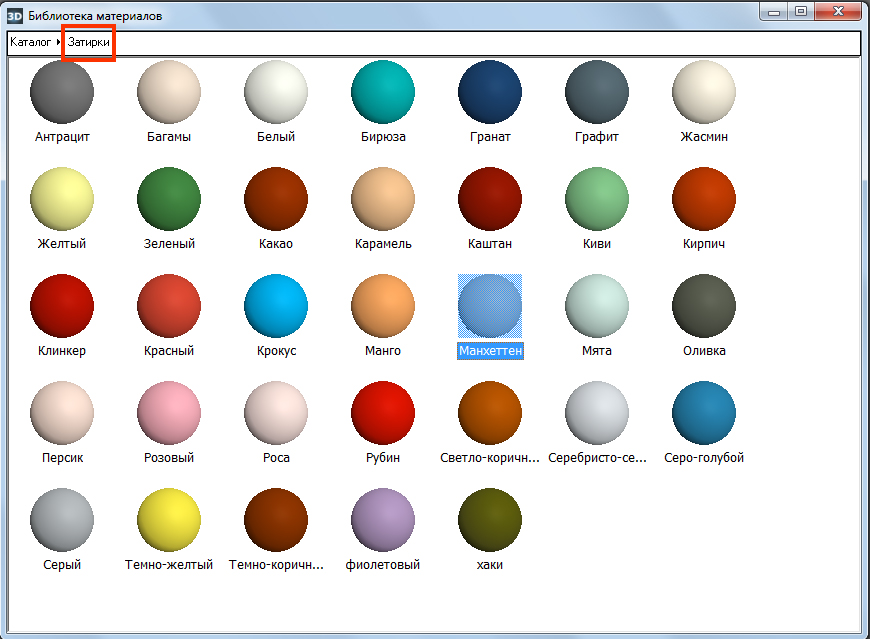
Task: Click the Серо-голубой label text
Action: (704, 458)
